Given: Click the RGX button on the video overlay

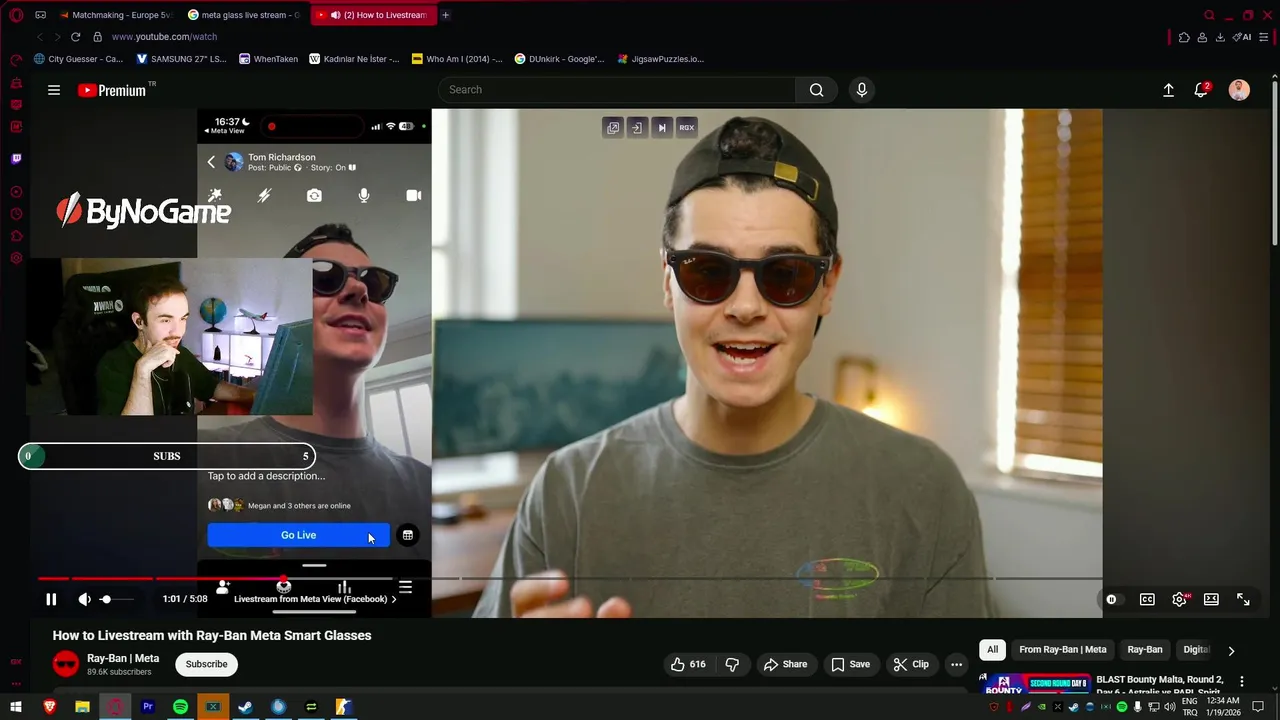Looking at the screenshot, I should [686, 128].
